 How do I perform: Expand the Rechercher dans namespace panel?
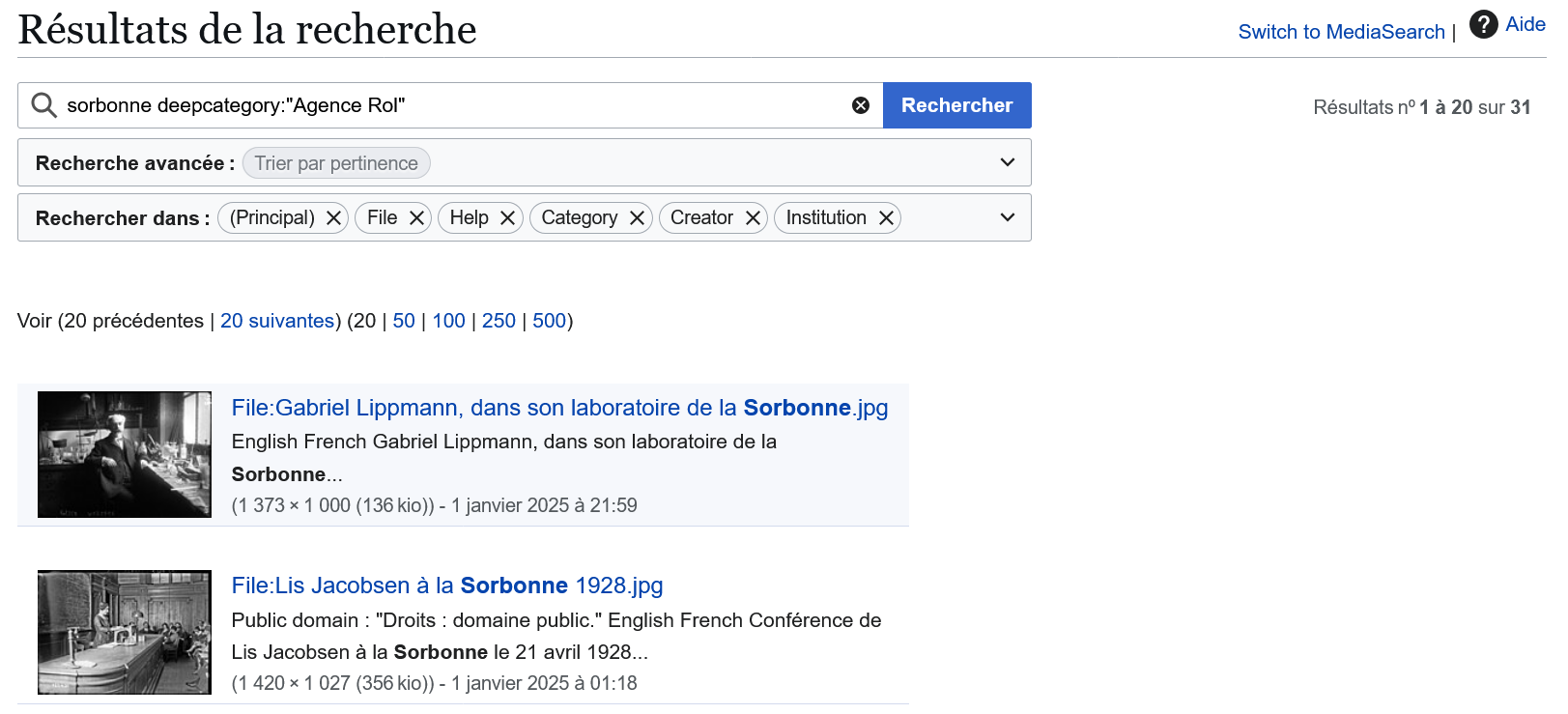click(1007, 217)
